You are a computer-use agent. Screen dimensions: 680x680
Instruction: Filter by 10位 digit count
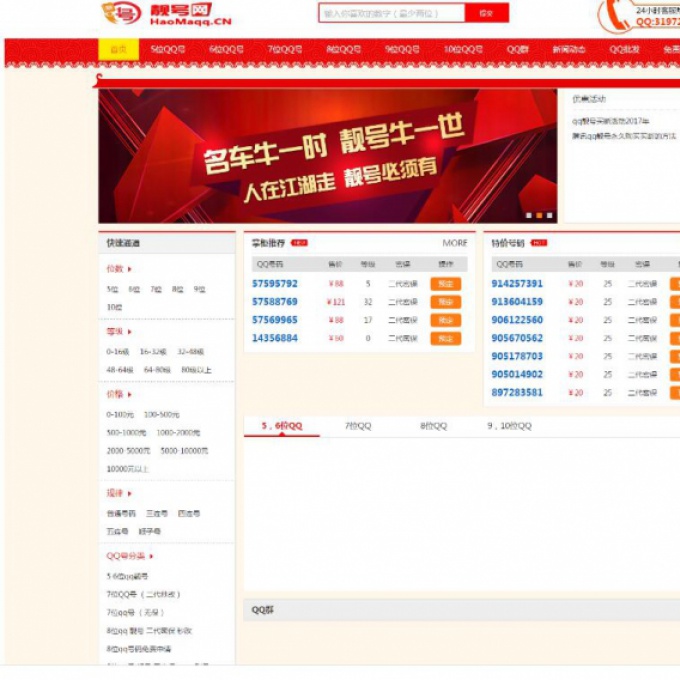point(114,307)
